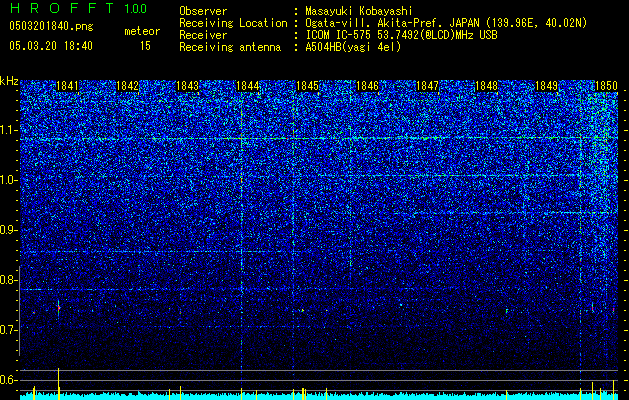Click the kHz axis unit label

(9, 81)
